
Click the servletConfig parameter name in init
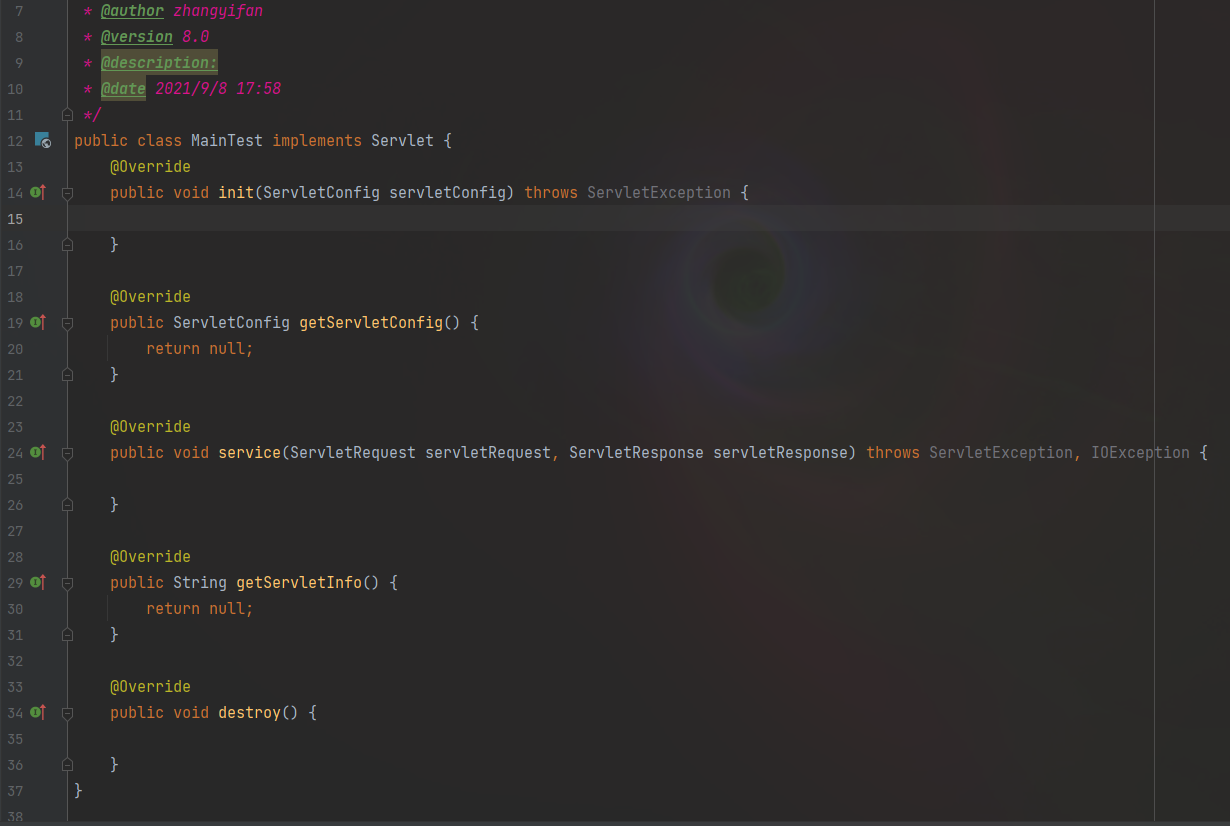(x=448, y=192)
